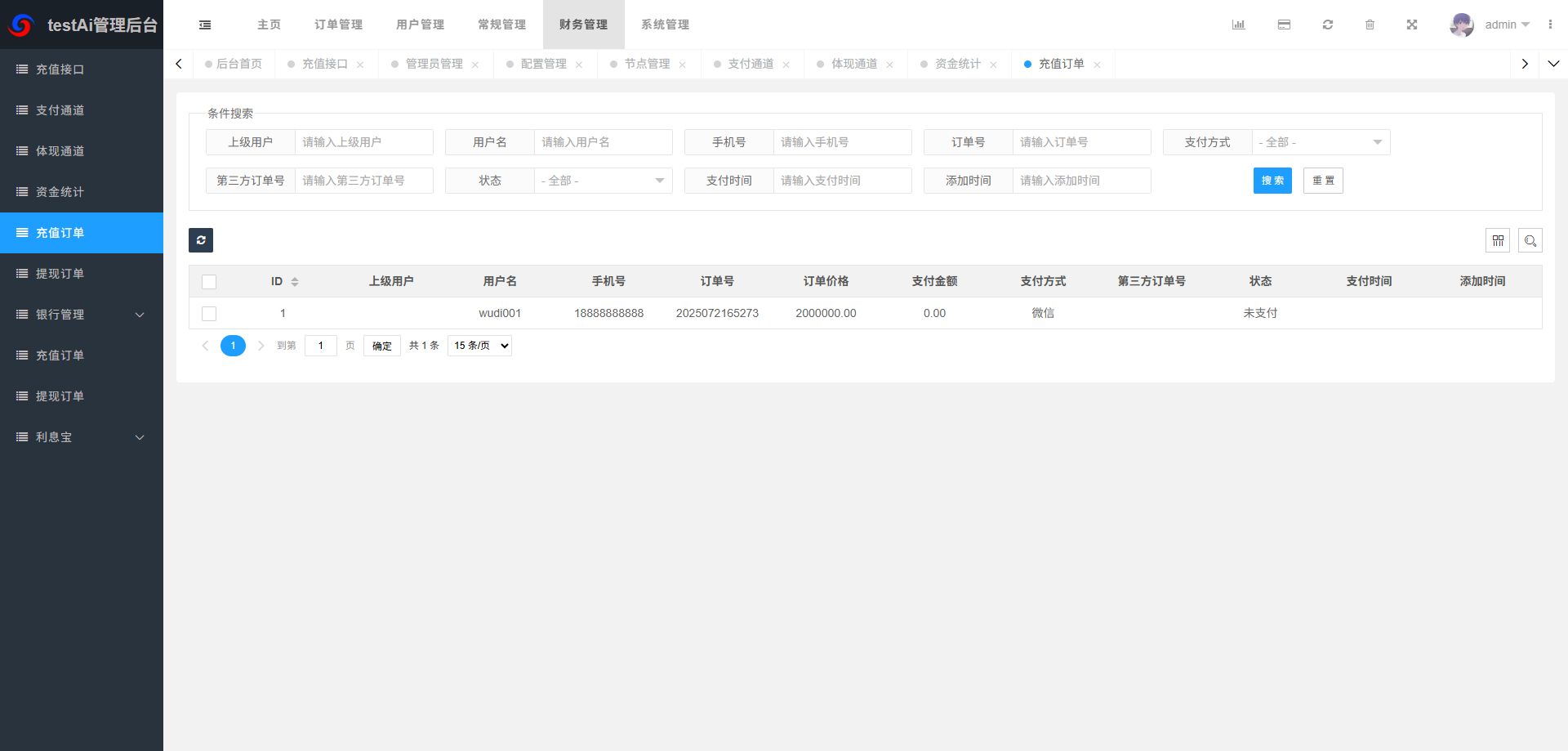Open column settings via the grid icon
1568x751 pixels.
point(1499,240)
